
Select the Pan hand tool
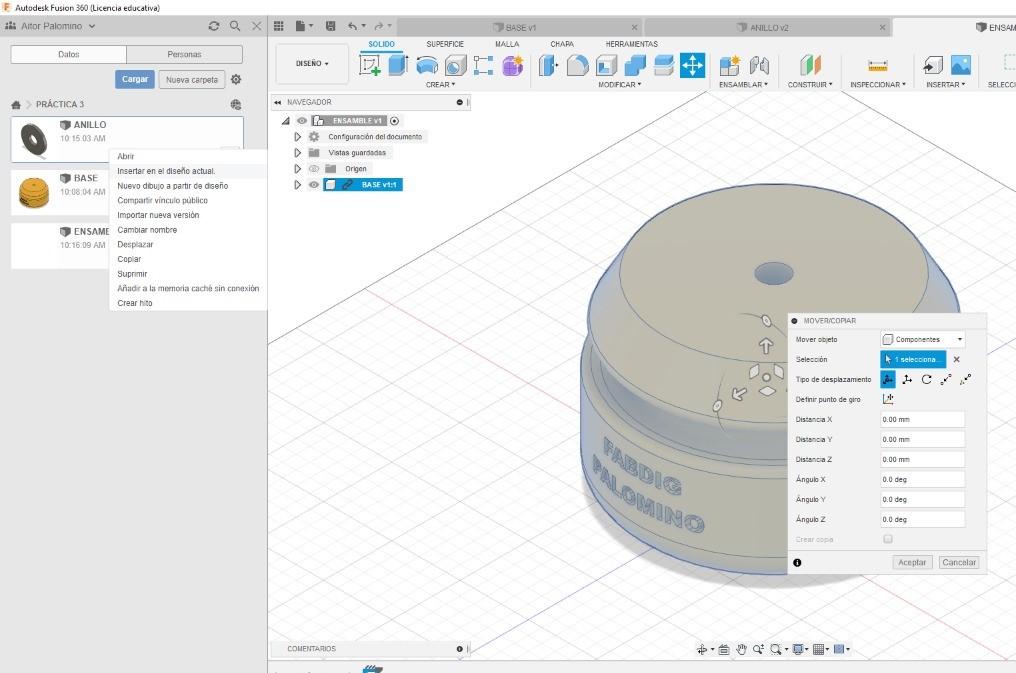coord(741,649)
